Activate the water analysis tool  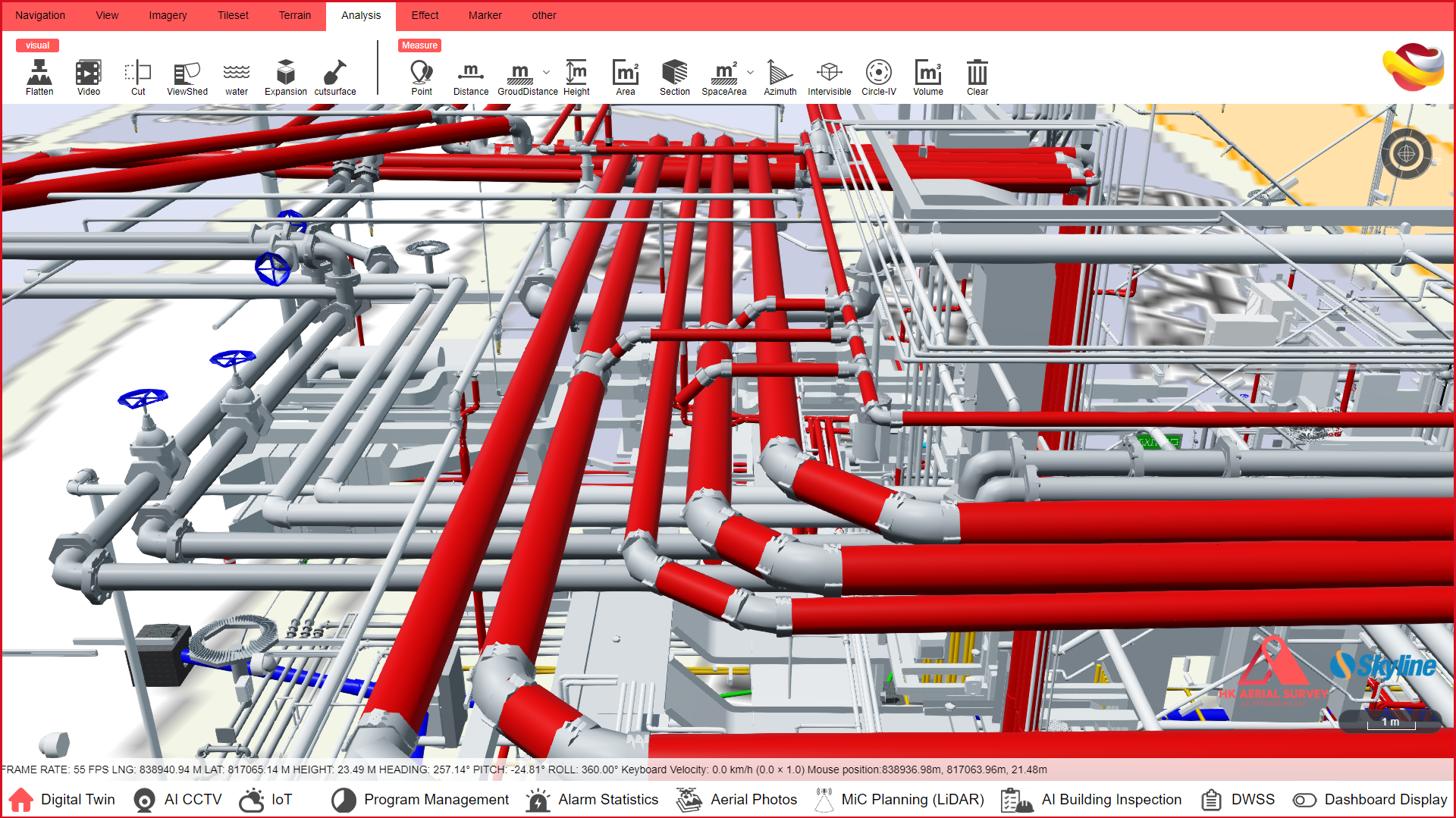click(x=237, y=77)
